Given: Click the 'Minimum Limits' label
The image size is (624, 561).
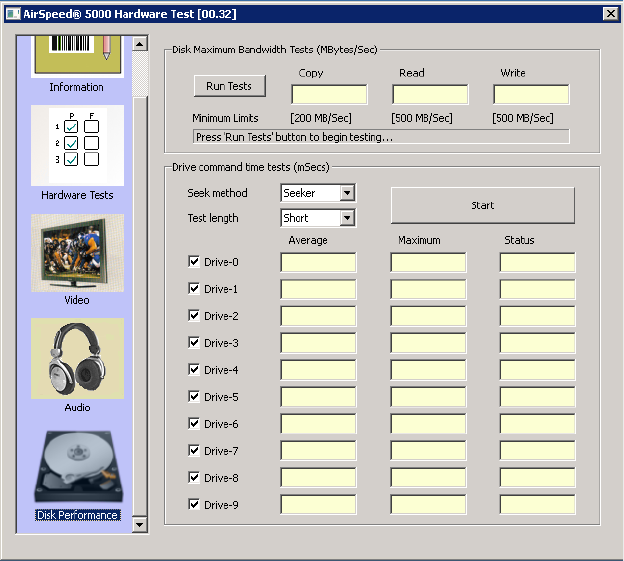Looking at the screenshot, I should click(x=225, y=118).
